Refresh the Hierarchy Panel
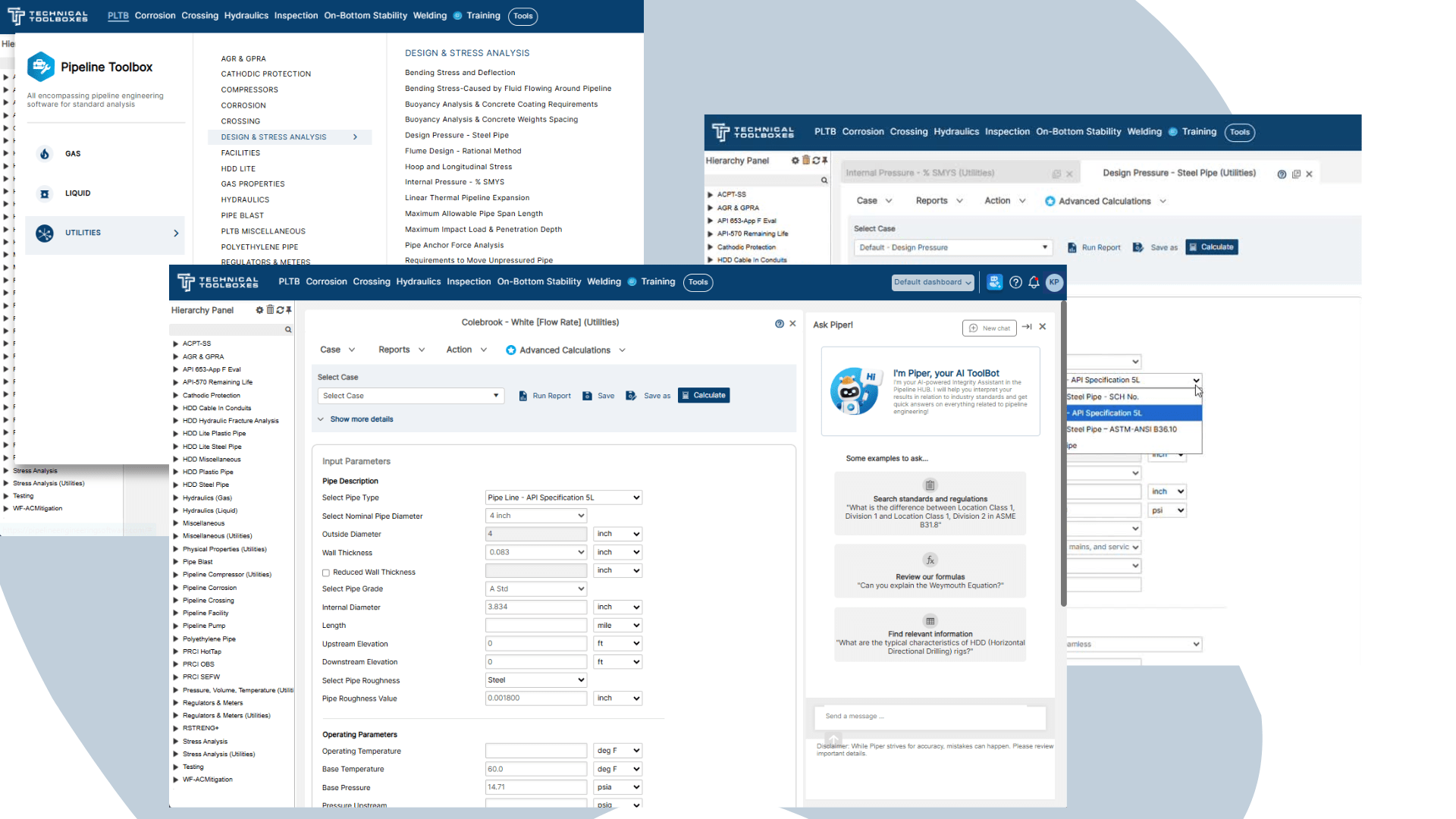 point(280,309)
